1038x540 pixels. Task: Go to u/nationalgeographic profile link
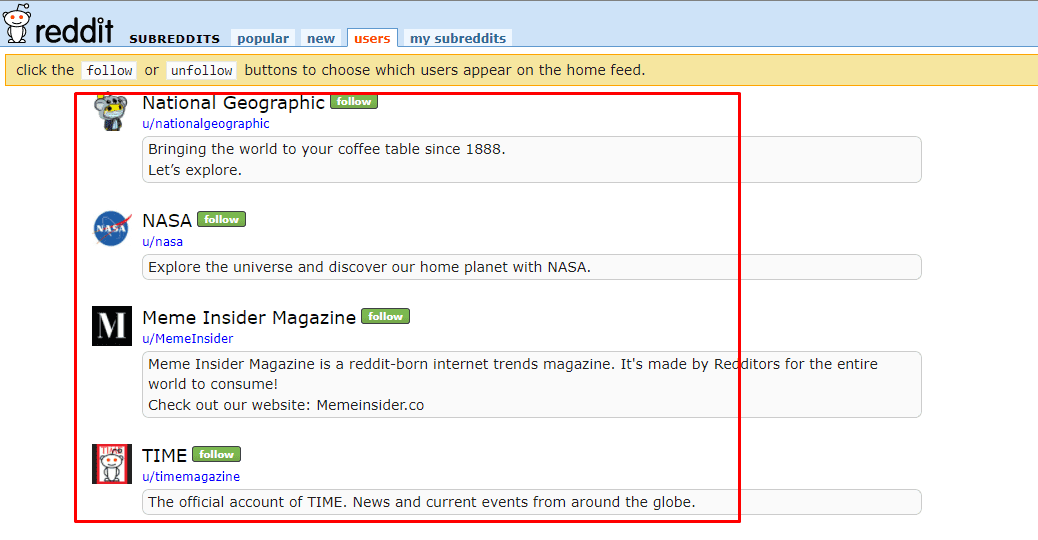[206, 124]
